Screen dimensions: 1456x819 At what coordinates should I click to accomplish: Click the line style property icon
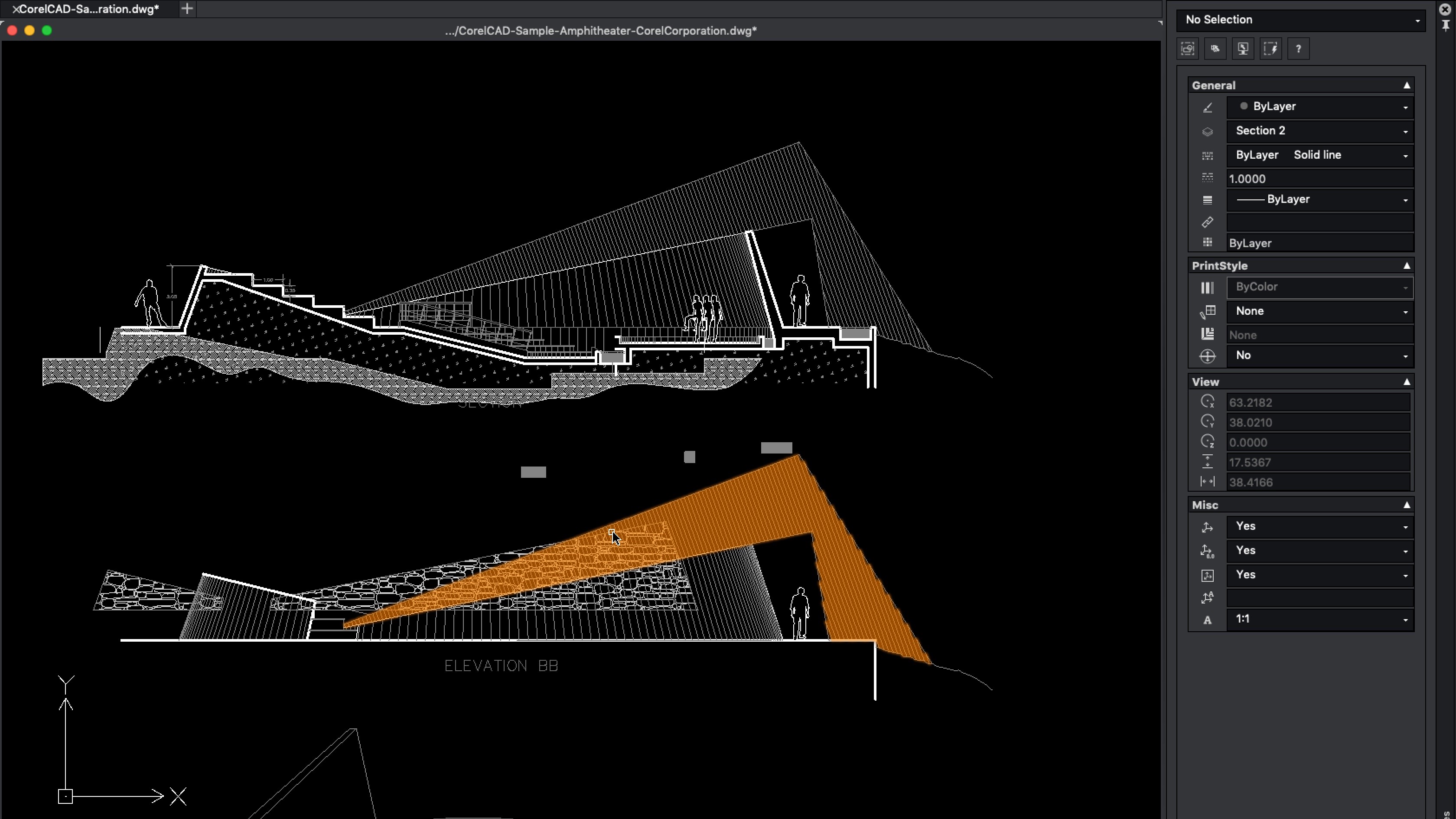1207,156
